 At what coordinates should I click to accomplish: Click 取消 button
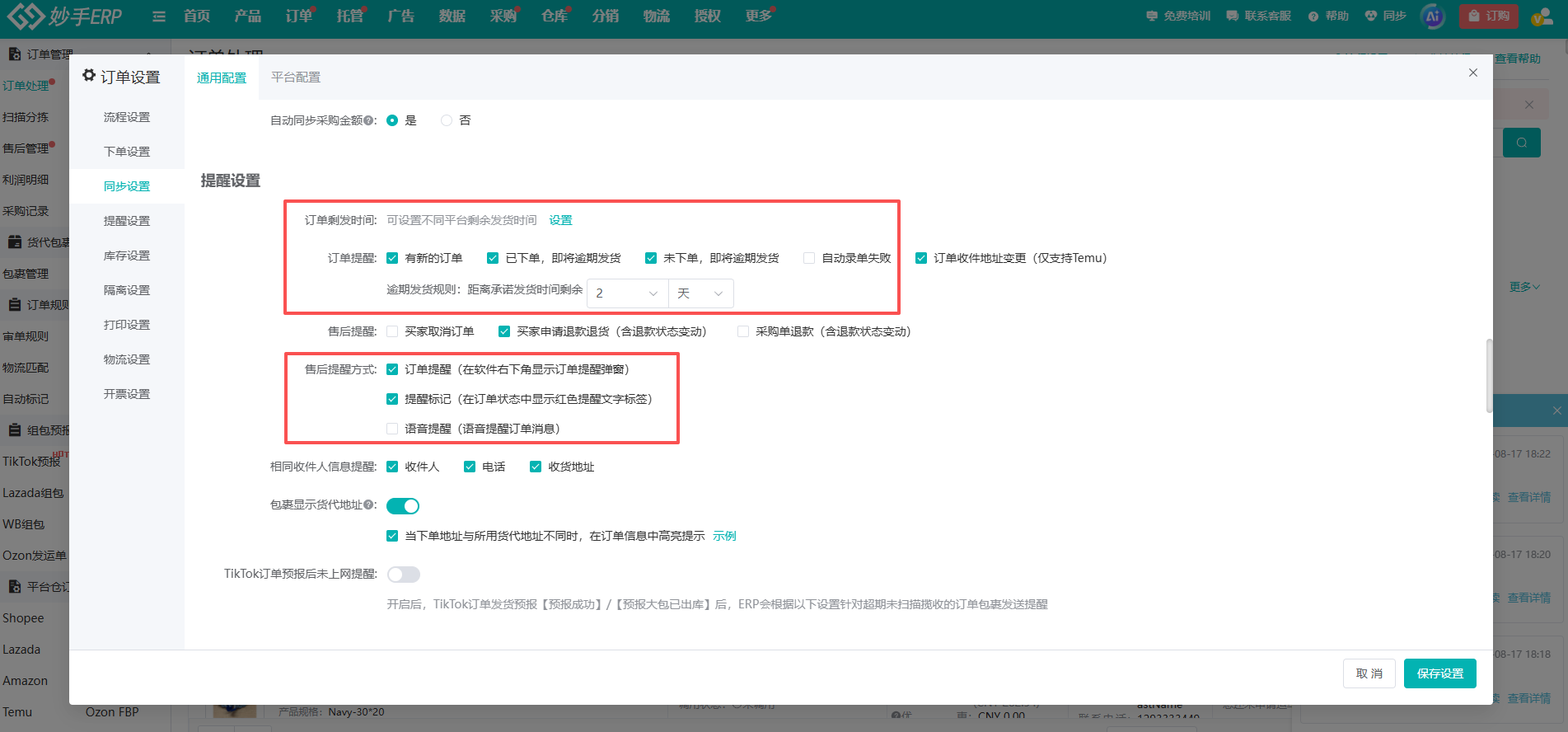(x=1369, y=673)
